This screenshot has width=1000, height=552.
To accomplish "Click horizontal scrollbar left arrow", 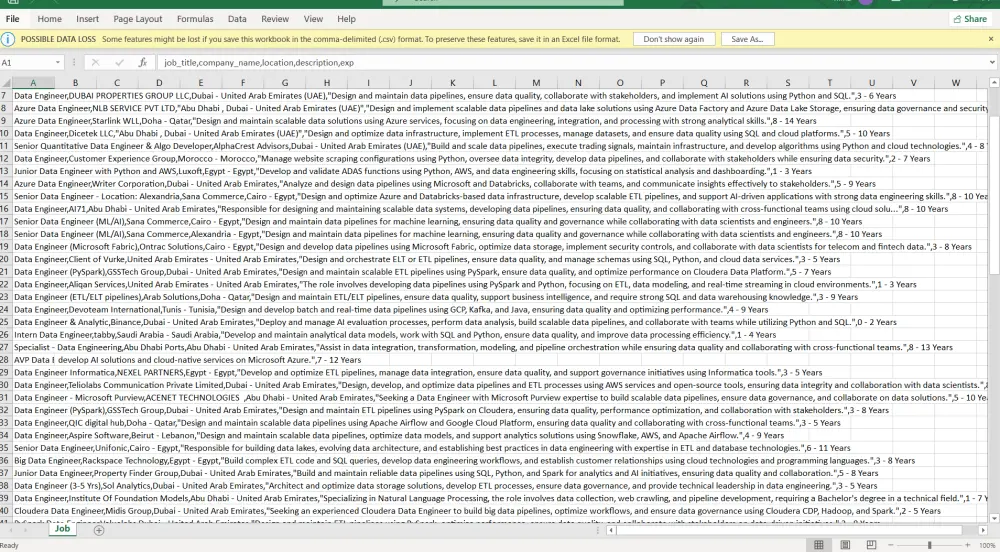I will click(611, 530).
